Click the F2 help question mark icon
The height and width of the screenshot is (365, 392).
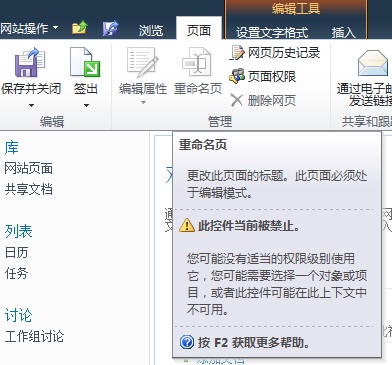187,342
